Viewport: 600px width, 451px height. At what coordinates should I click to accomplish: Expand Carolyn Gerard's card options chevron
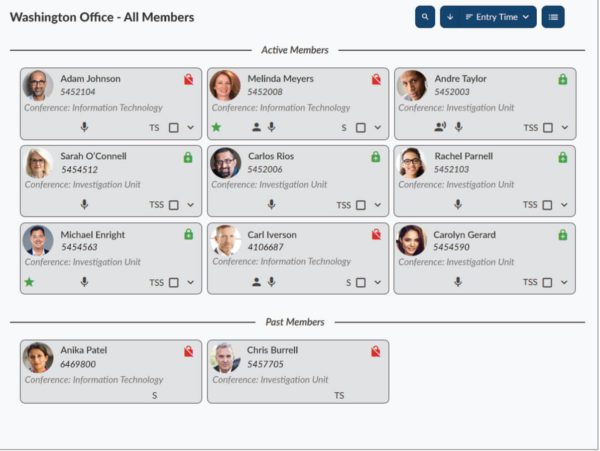[x=564, y=282]
